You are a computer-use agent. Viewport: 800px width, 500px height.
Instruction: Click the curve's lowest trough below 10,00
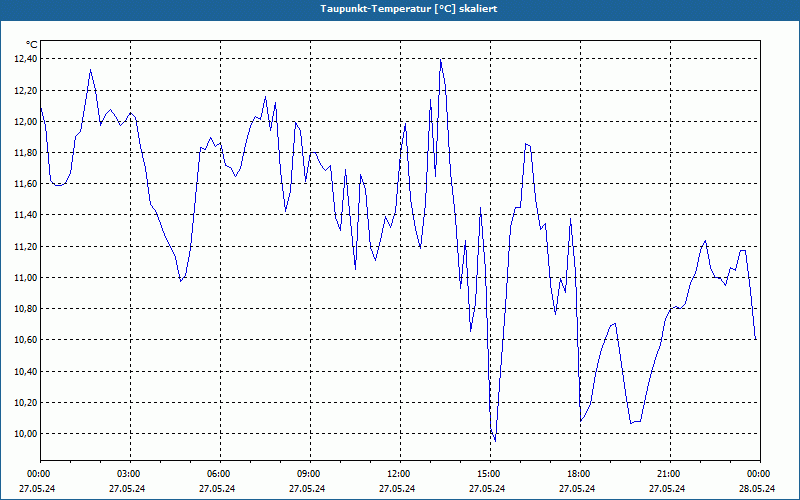click(495, 441)
